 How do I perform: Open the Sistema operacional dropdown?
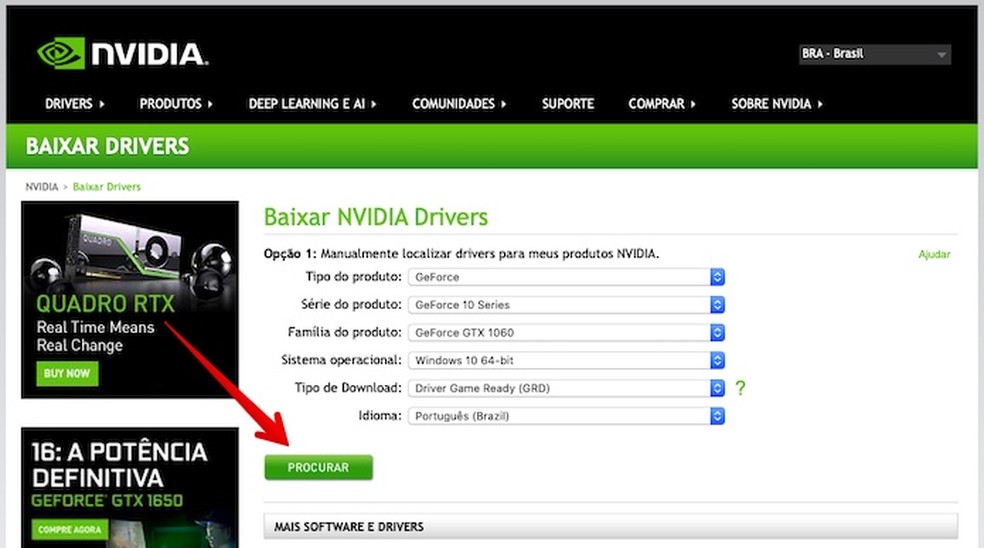[x=565, y=360]
